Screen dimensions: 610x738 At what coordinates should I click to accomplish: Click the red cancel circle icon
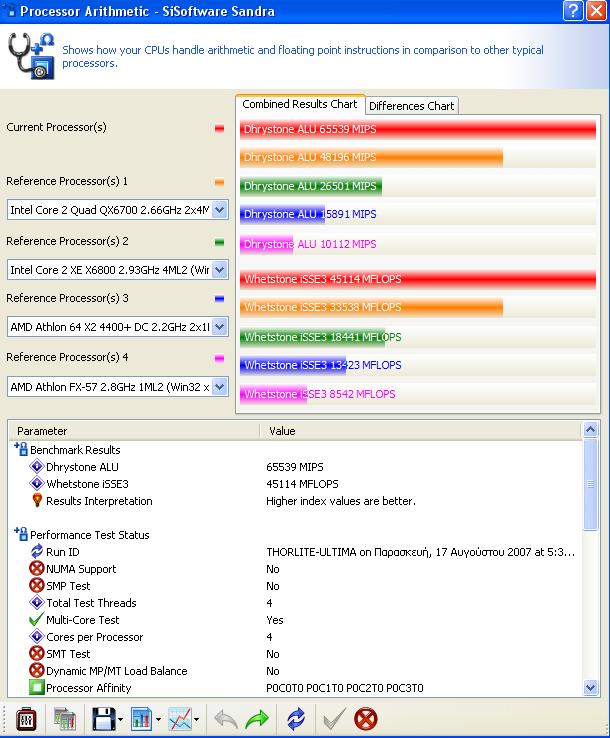click(366, 719)
